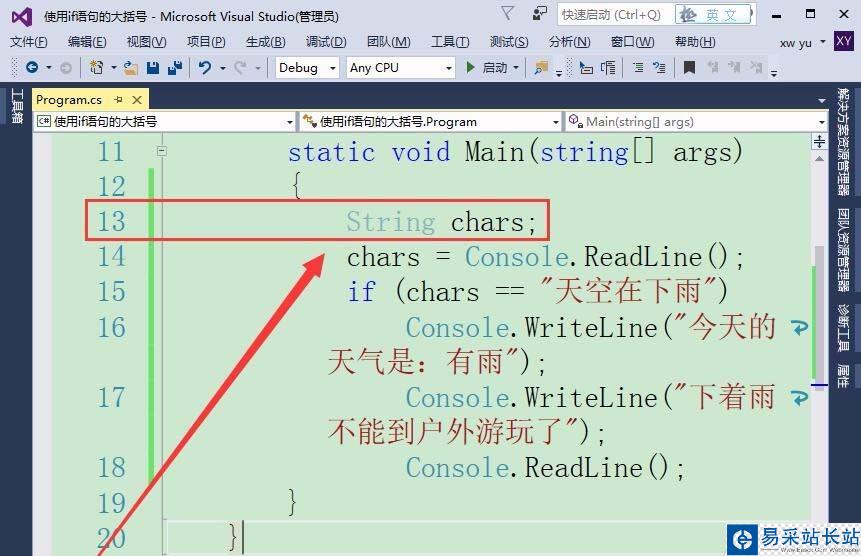Click the Visual Studio logo icon

[x=22, y=17]
